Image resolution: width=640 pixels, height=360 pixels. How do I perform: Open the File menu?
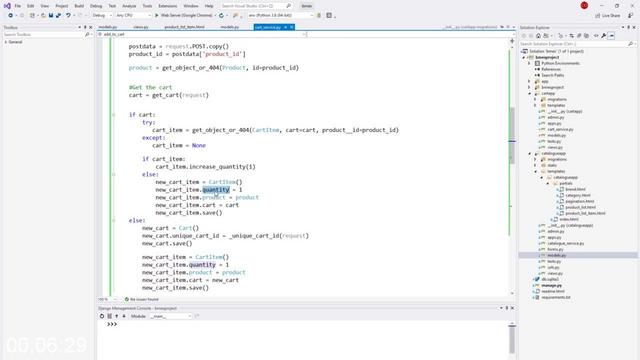(18, 6)
